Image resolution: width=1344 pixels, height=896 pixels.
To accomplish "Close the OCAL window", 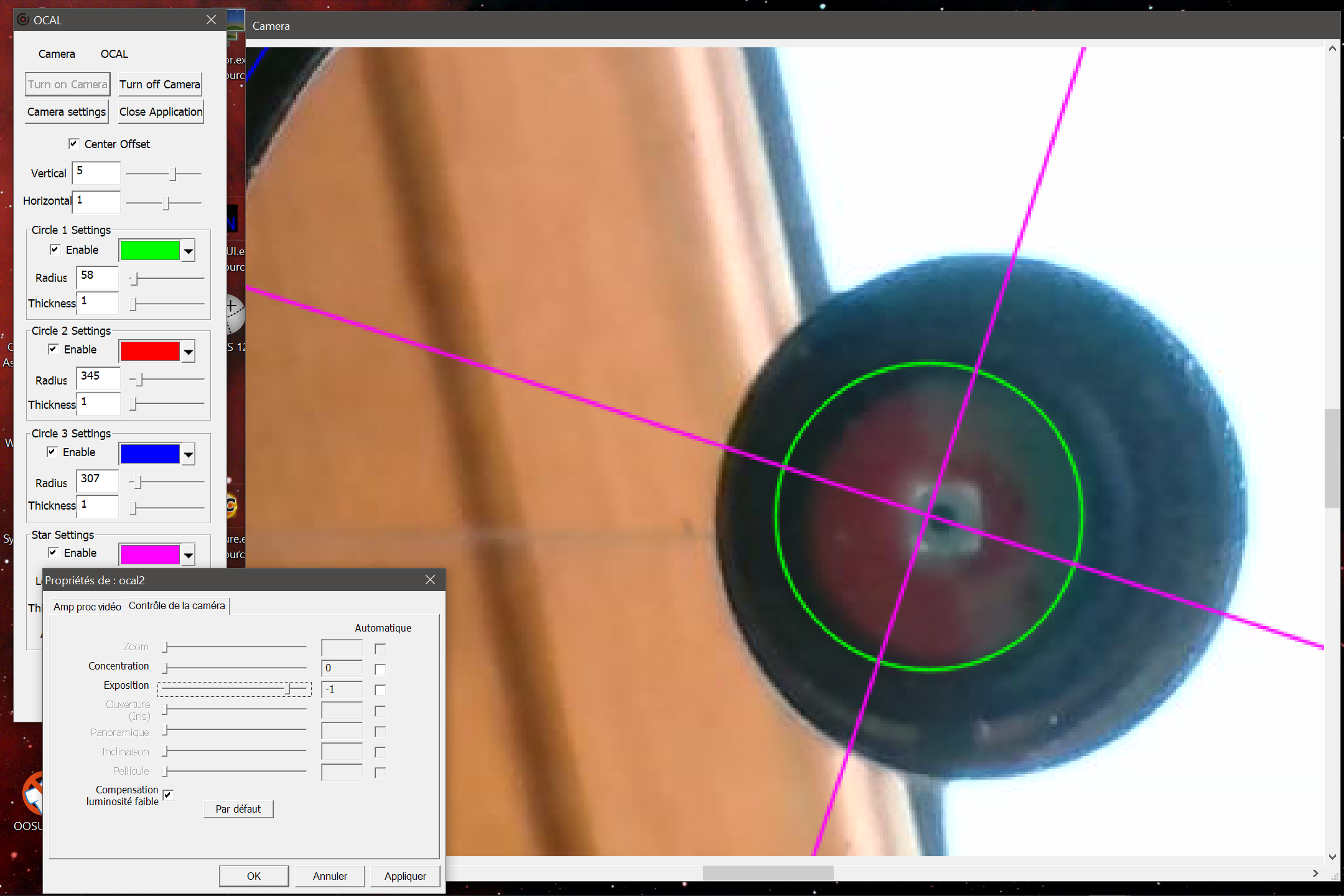I will (x=211, y=20).
